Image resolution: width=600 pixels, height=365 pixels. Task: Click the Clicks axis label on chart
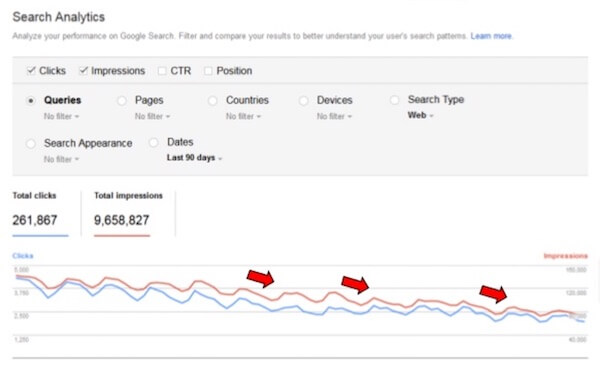tap(23, 256)
